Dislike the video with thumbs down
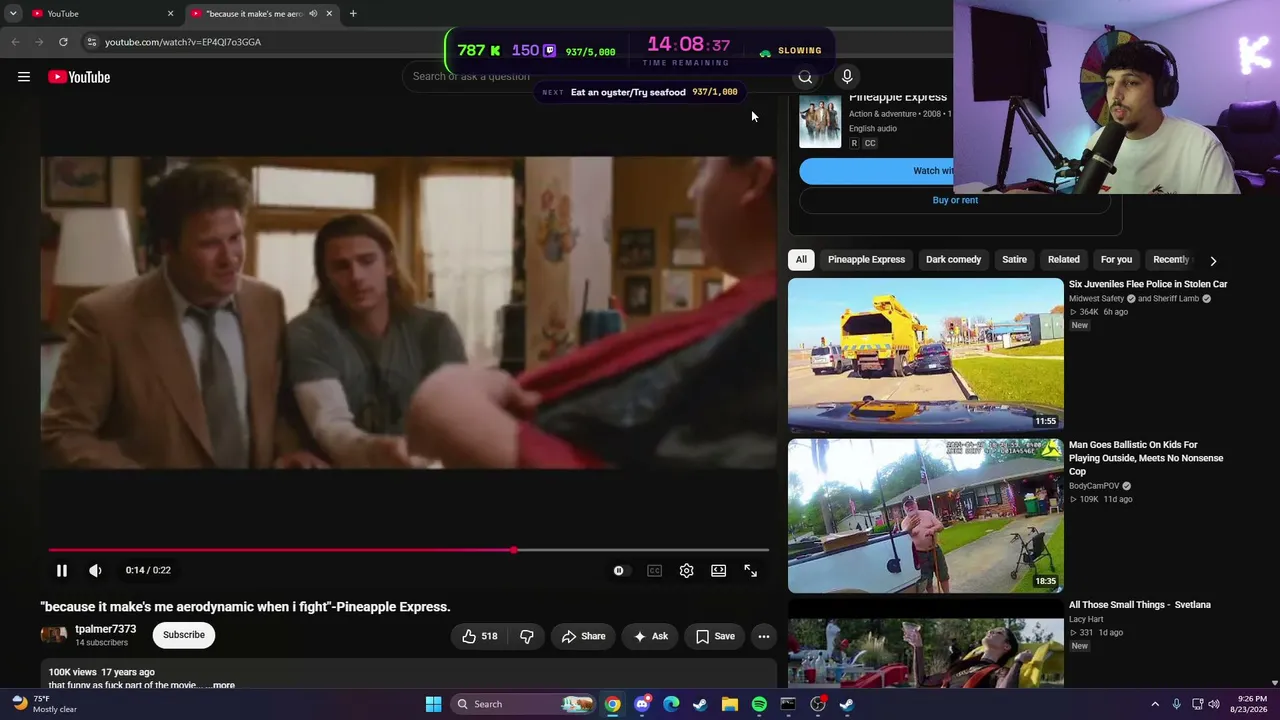 tap(527, 636)
